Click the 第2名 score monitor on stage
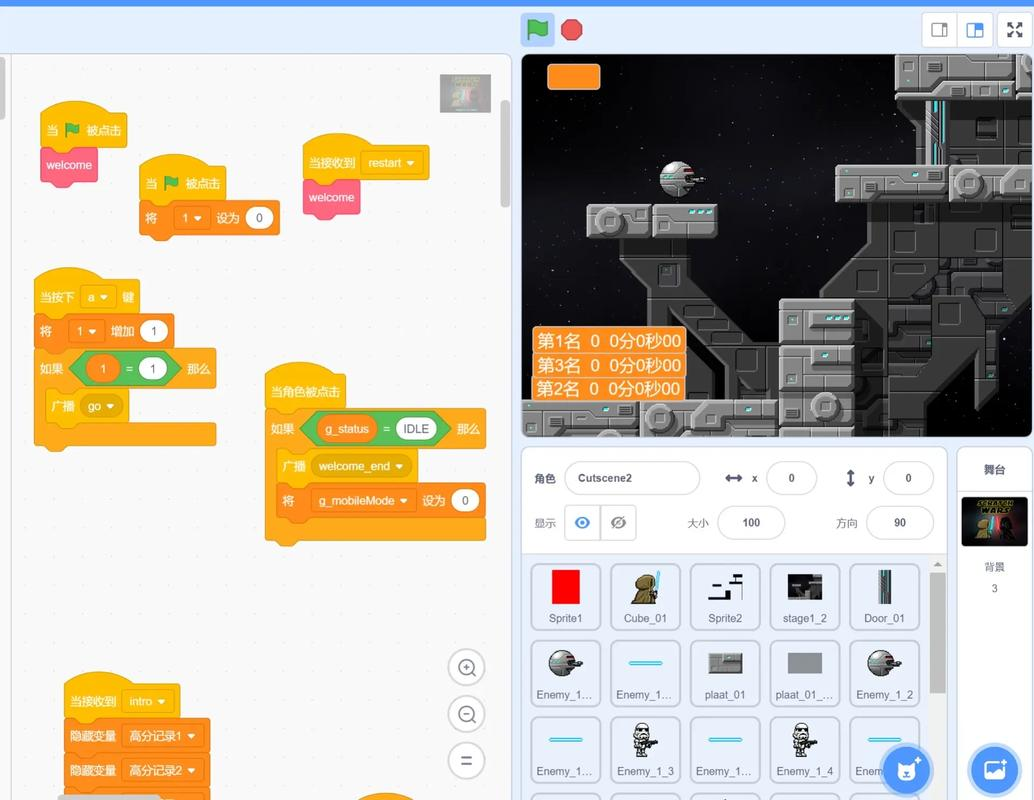 point(607,388)
